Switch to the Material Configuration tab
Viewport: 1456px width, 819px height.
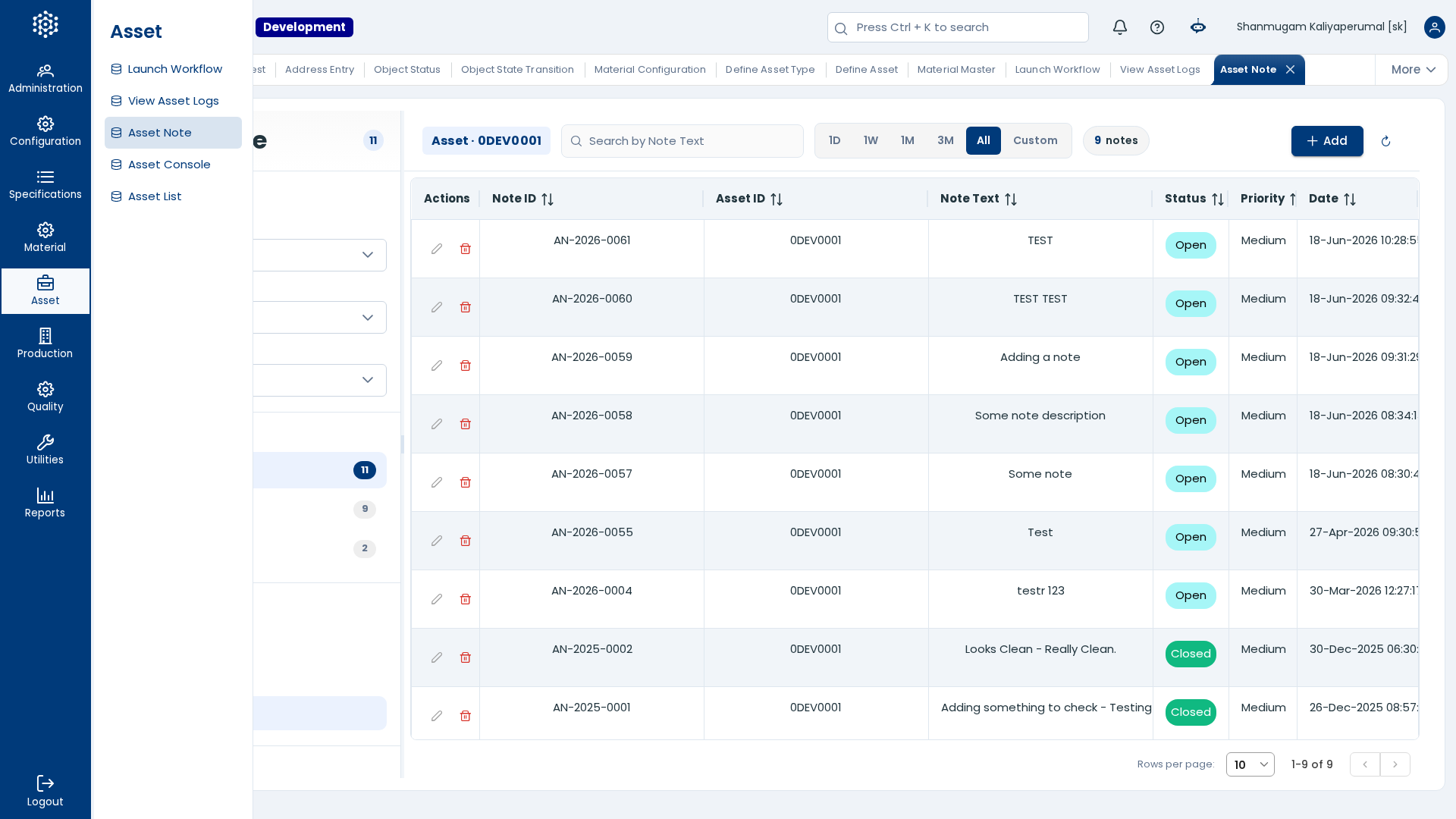coord(650,70)
